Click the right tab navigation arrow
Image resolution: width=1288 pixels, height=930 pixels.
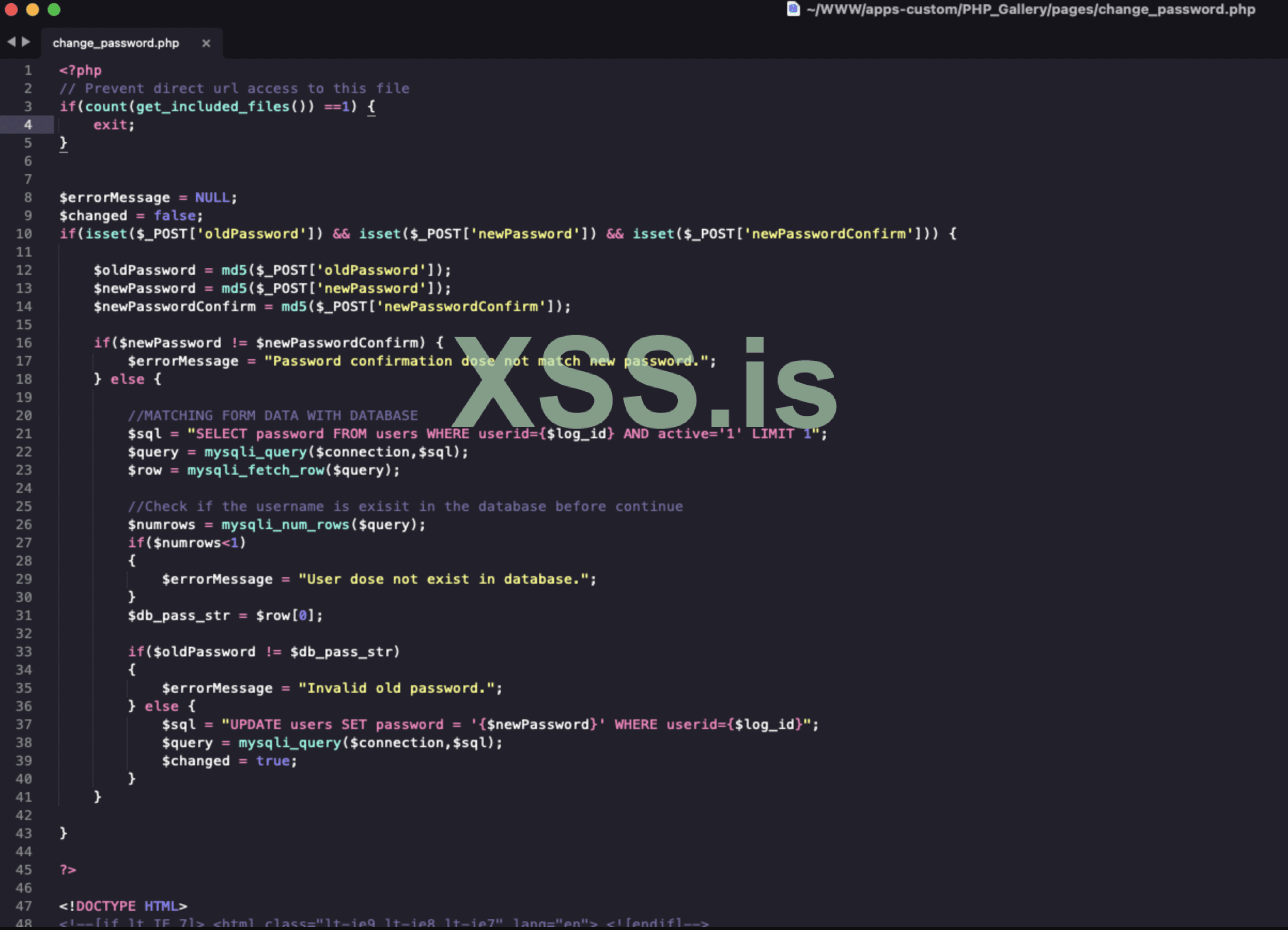click(x=26, y=42)
